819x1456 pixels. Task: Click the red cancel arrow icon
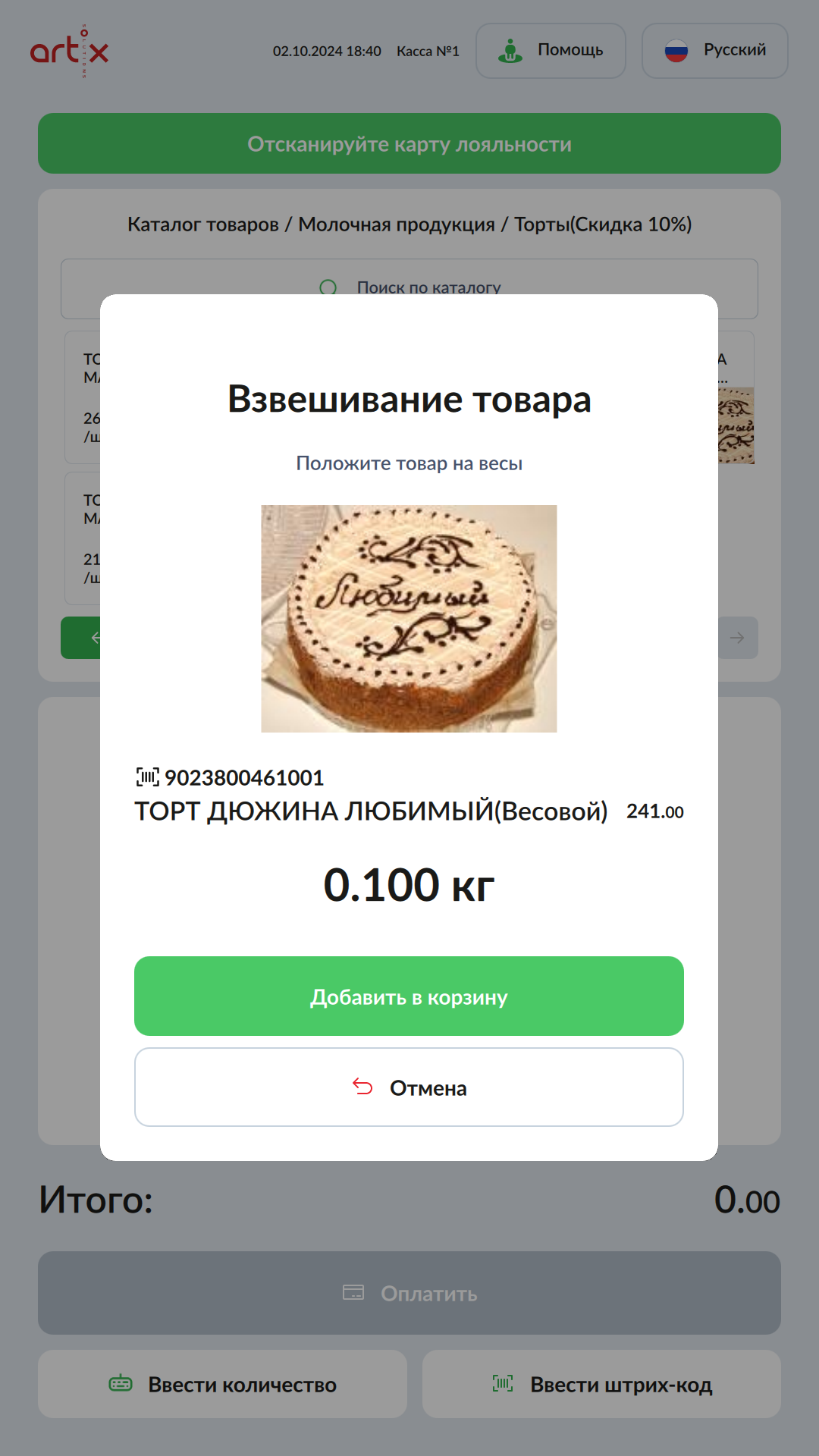[362, 1087]
